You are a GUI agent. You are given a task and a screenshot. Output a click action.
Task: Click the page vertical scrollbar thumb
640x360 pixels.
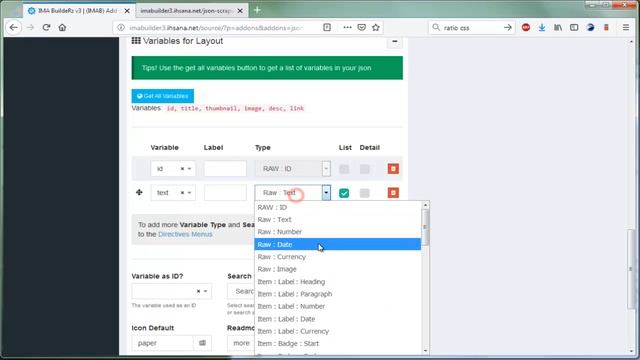pyautogui.click(x=631, y=269)
